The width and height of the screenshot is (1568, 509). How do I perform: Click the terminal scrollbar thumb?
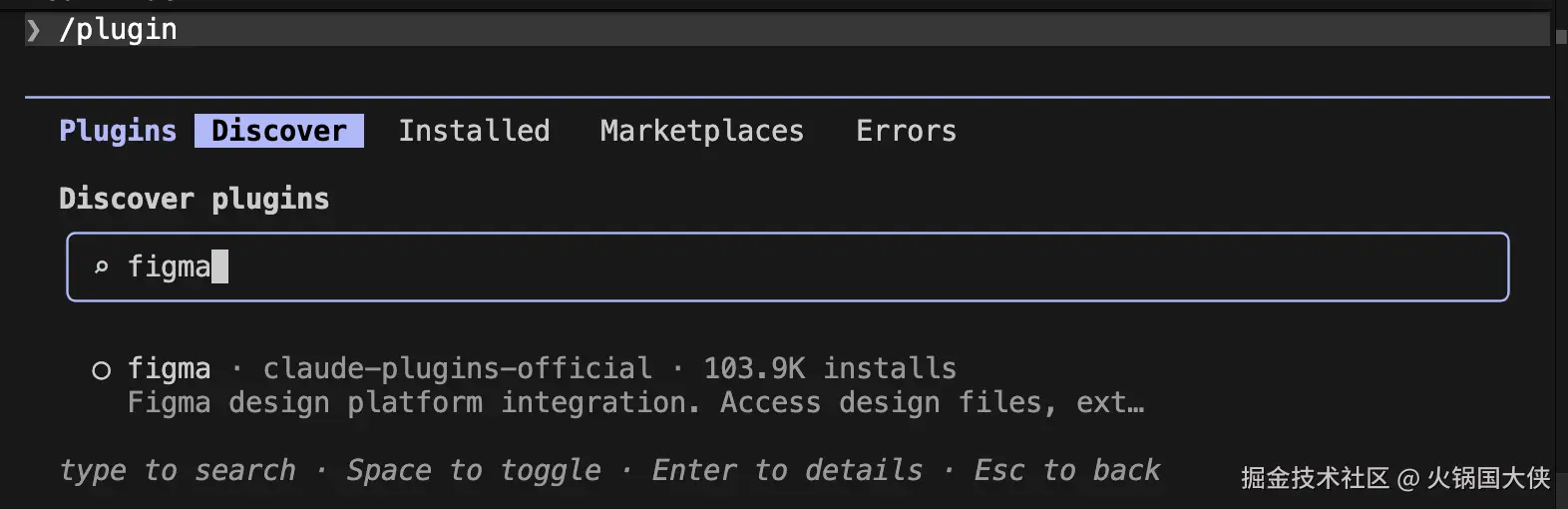coord(1561,36)
